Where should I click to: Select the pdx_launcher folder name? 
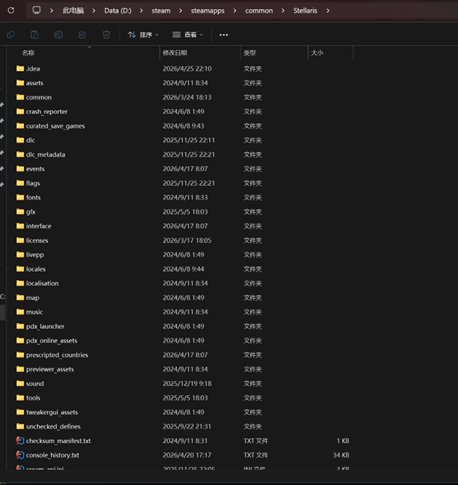[45, 326]
